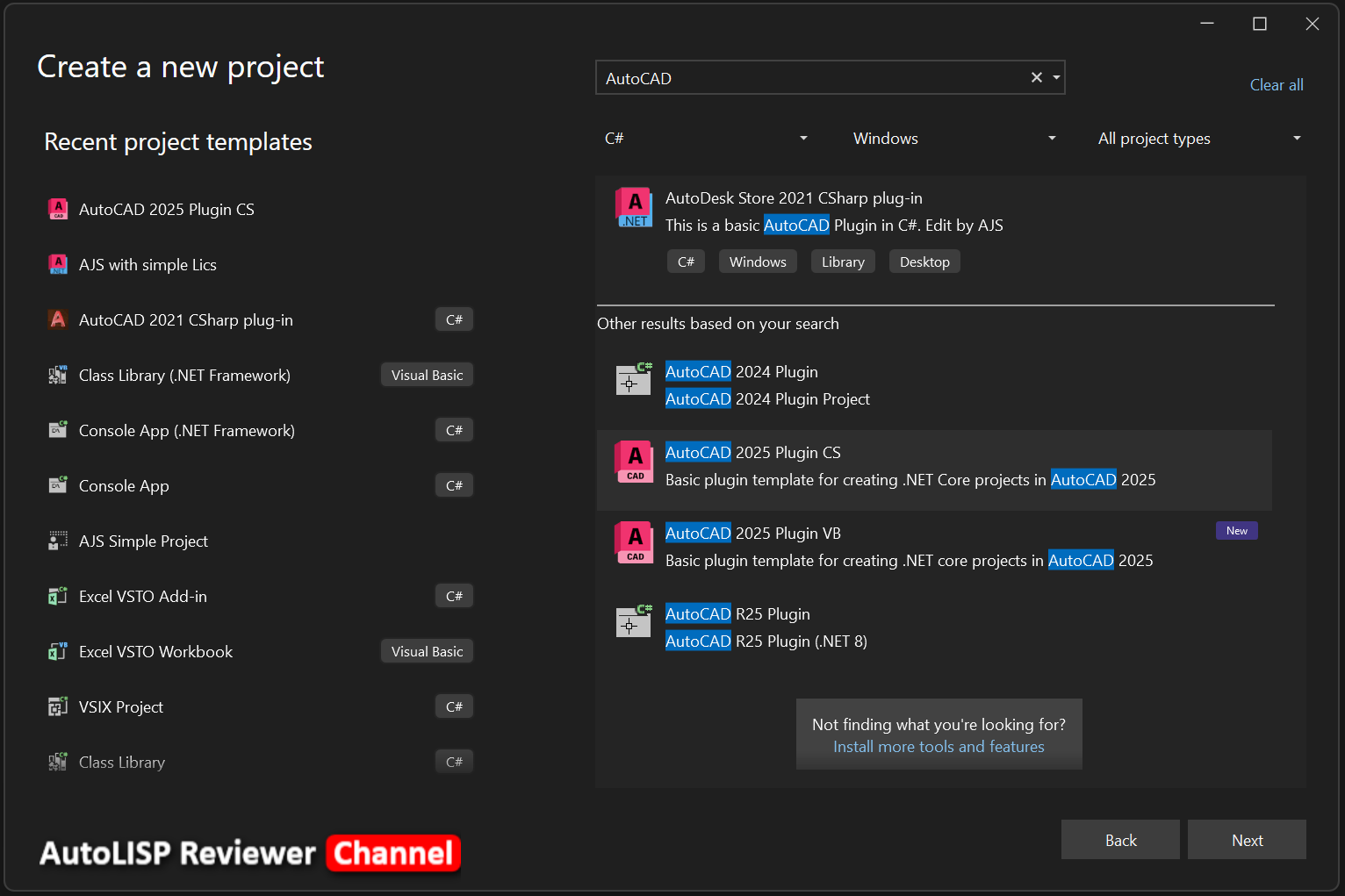Viewport: 1345px width, 896px height.
Task: Click the AutoCAD 2025 Plugin CS recent template icon
Action: pos(58,209)
